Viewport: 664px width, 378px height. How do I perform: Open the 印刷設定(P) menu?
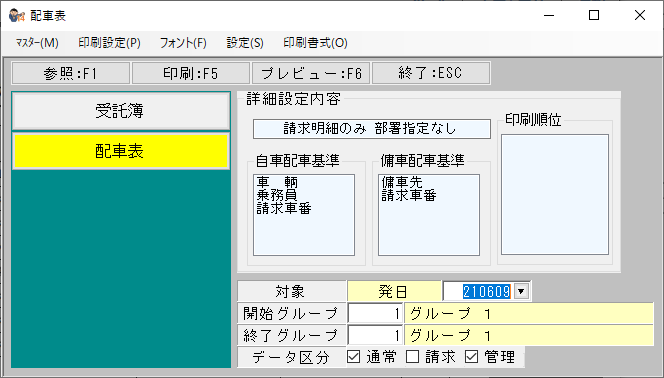coord(109,43)
